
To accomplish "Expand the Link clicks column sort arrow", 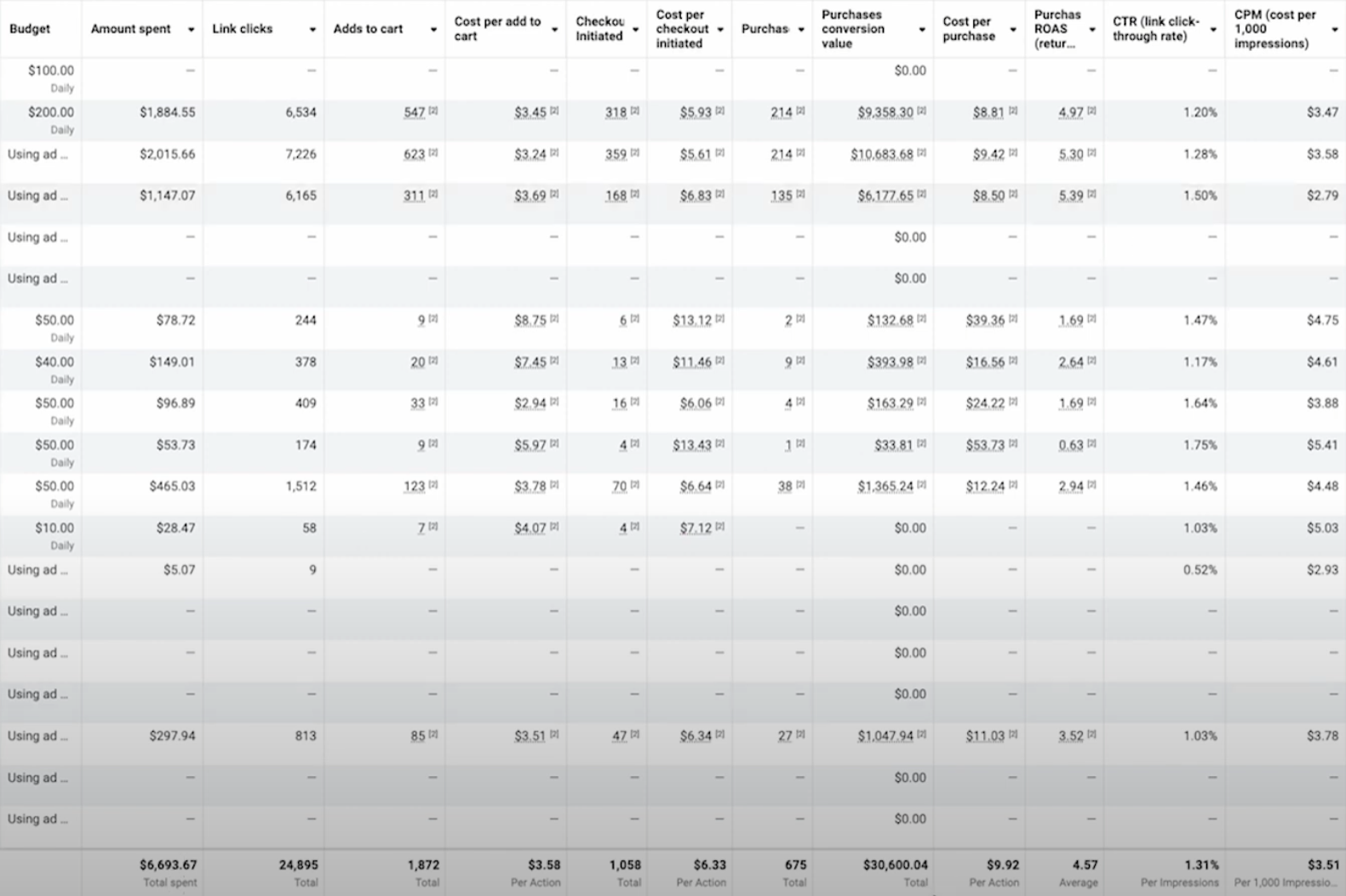I will click(312, 30).
